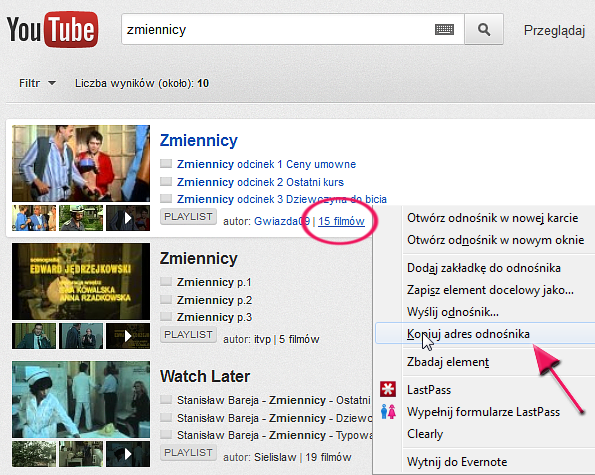Screen dimensions: 595x475
Task: Open author Sielislaw channel link
Action: point(275,457)
